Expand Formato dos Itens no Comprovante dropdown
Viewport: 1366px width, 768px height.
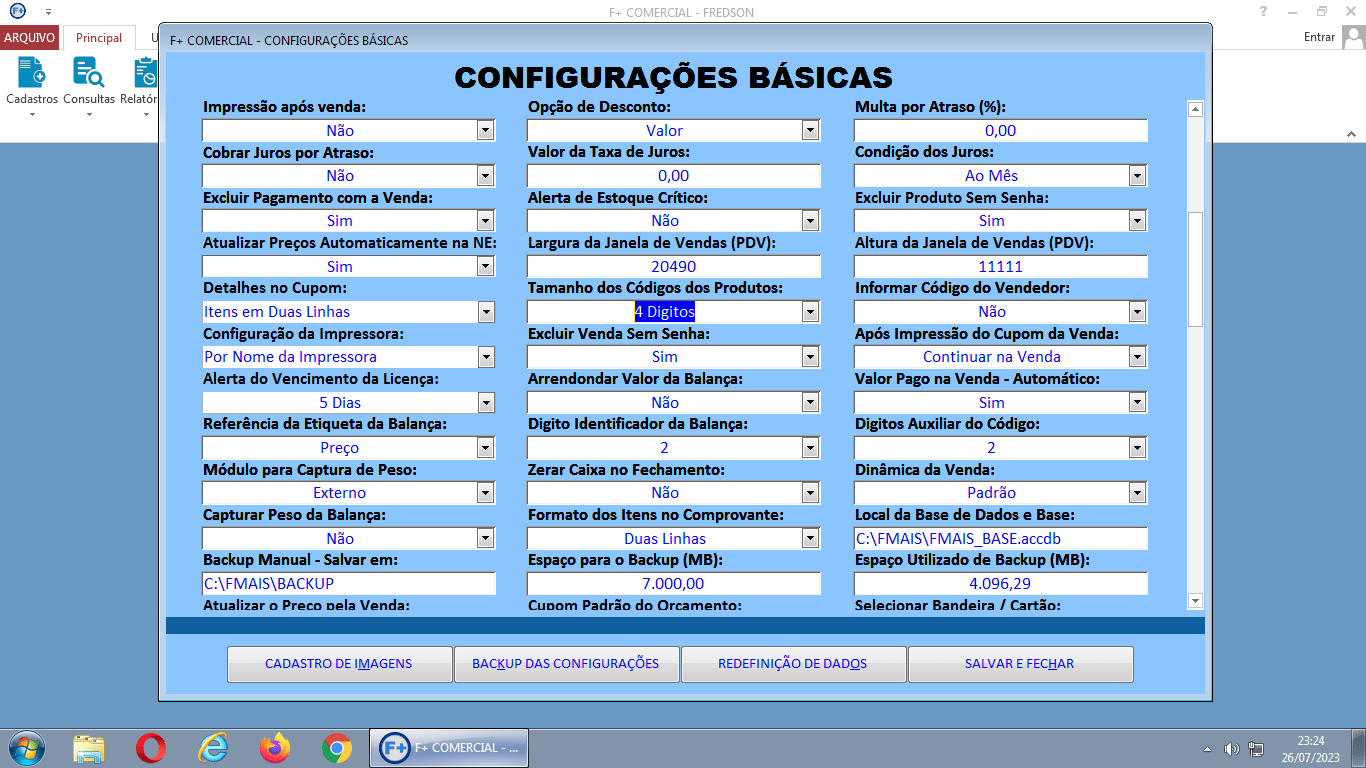810,538
